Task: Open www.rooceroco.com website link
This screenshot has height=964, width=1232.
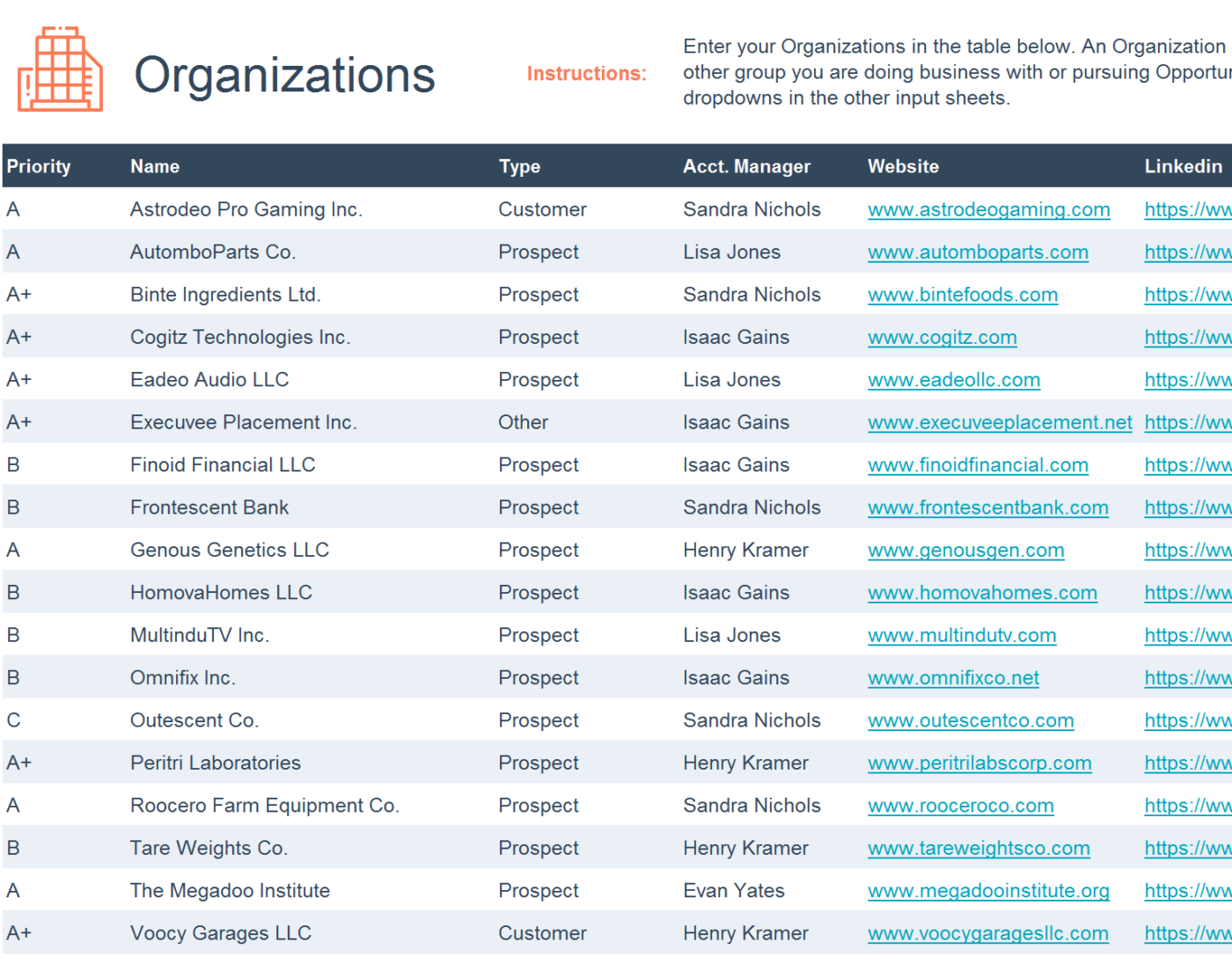Action: 960,806
